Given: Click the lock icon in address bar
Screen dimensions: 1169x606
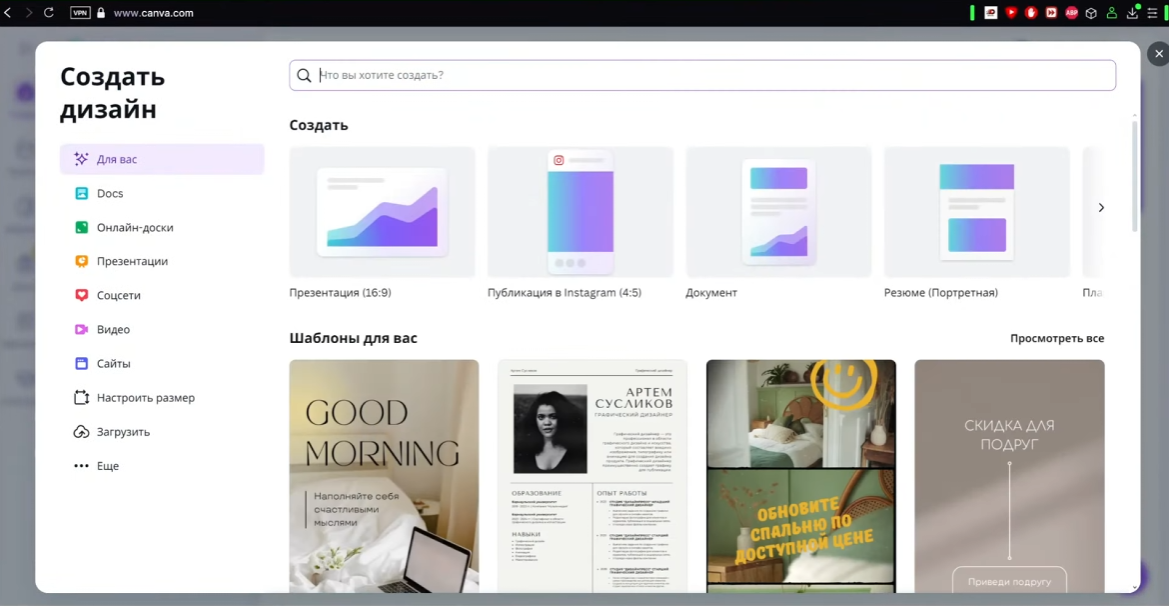Looking at the screenshot, I should point(101,13).
